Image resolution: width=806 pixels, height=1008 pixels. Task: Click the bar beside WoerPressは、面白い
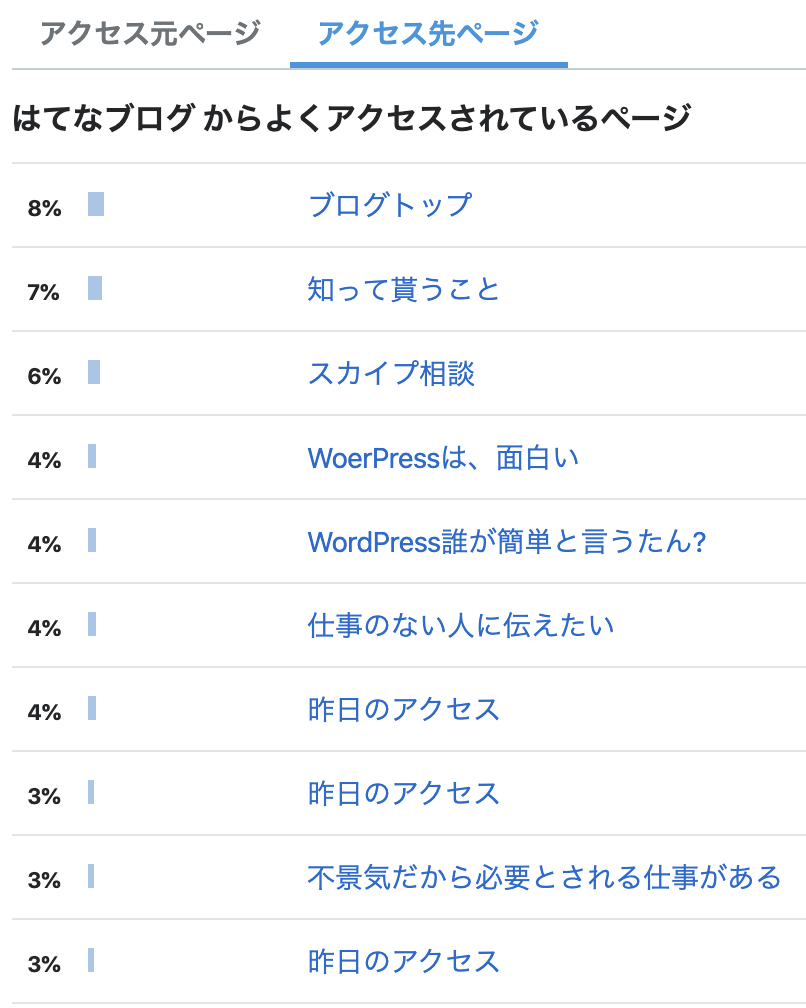point(92,456)
